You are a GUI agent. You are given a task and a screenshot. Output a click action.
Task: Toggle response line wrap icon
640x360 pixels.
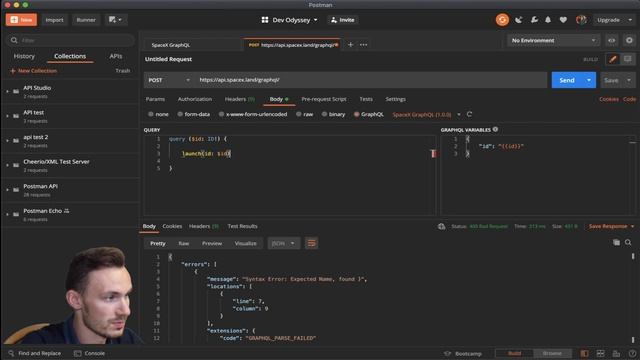pos(311,243)
